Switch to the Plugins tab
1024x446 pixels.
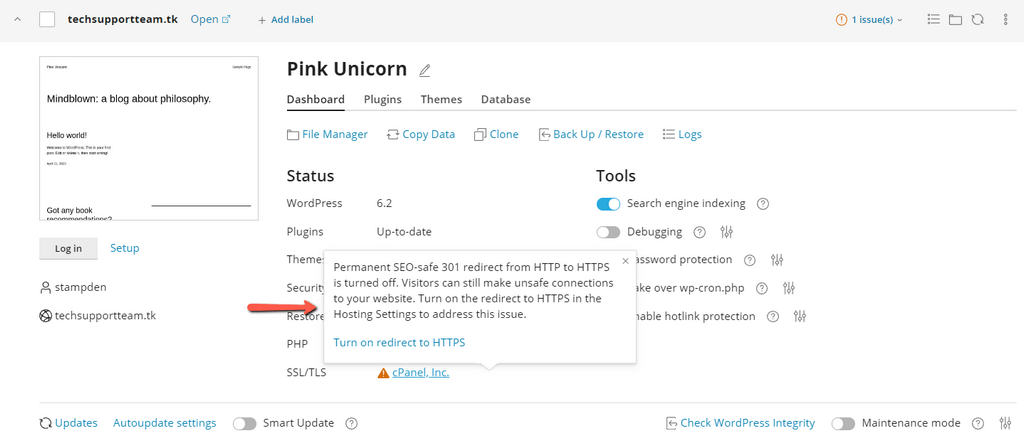pyautogui.click(x=382, y=99)
